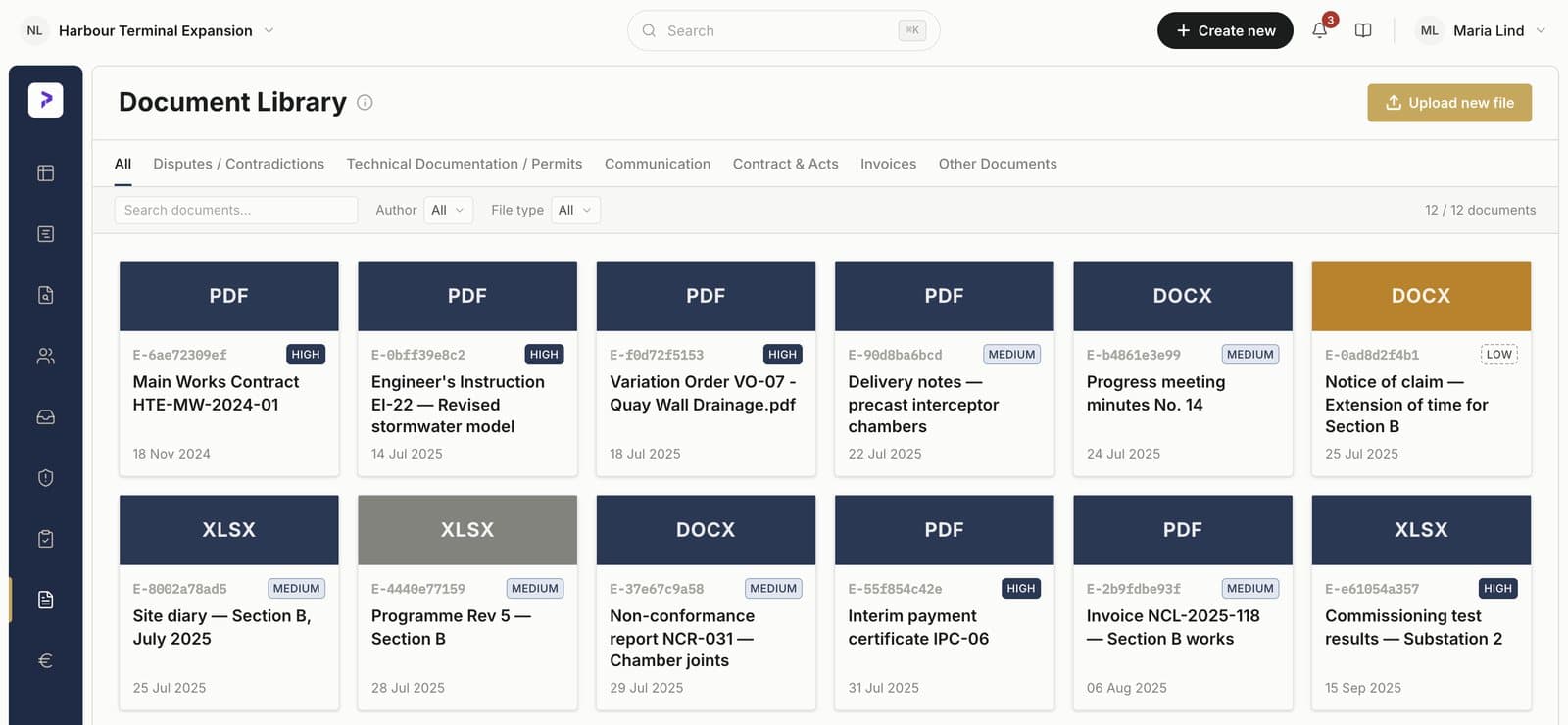Click title Interim payment certificate IPC-06
Image resolution: width=1568 pixels, height=725 pixels.
918,627
